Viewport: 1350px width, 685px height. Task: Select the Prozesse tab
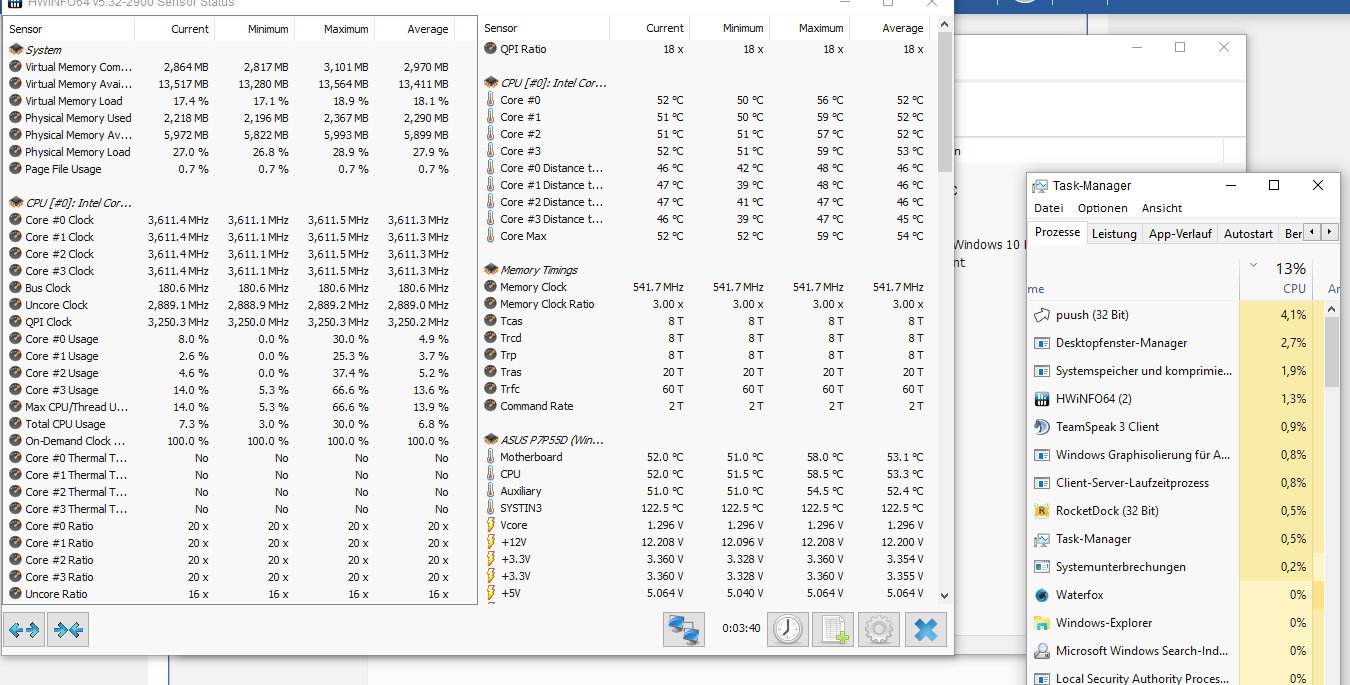[x=1057, y=232]
